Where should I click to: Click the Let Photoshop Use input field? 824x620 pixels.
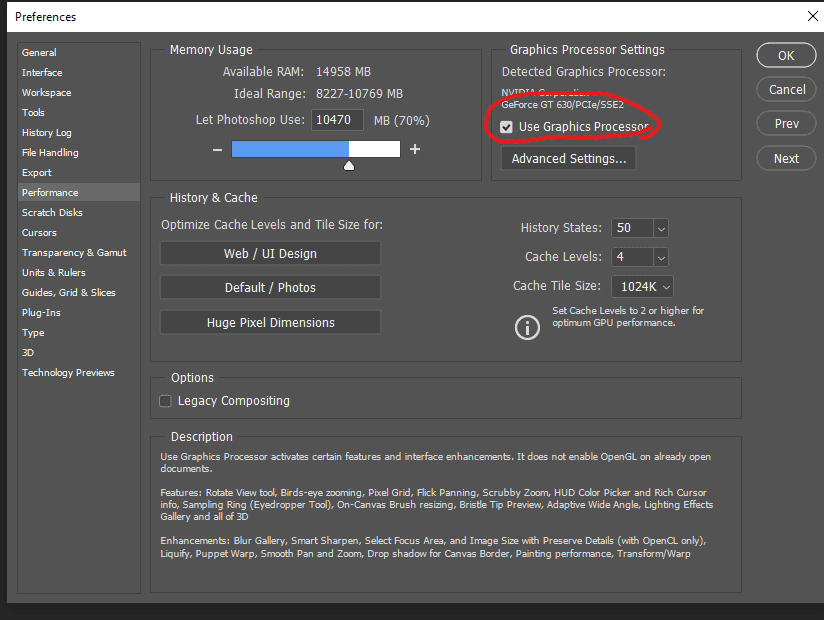337,120
